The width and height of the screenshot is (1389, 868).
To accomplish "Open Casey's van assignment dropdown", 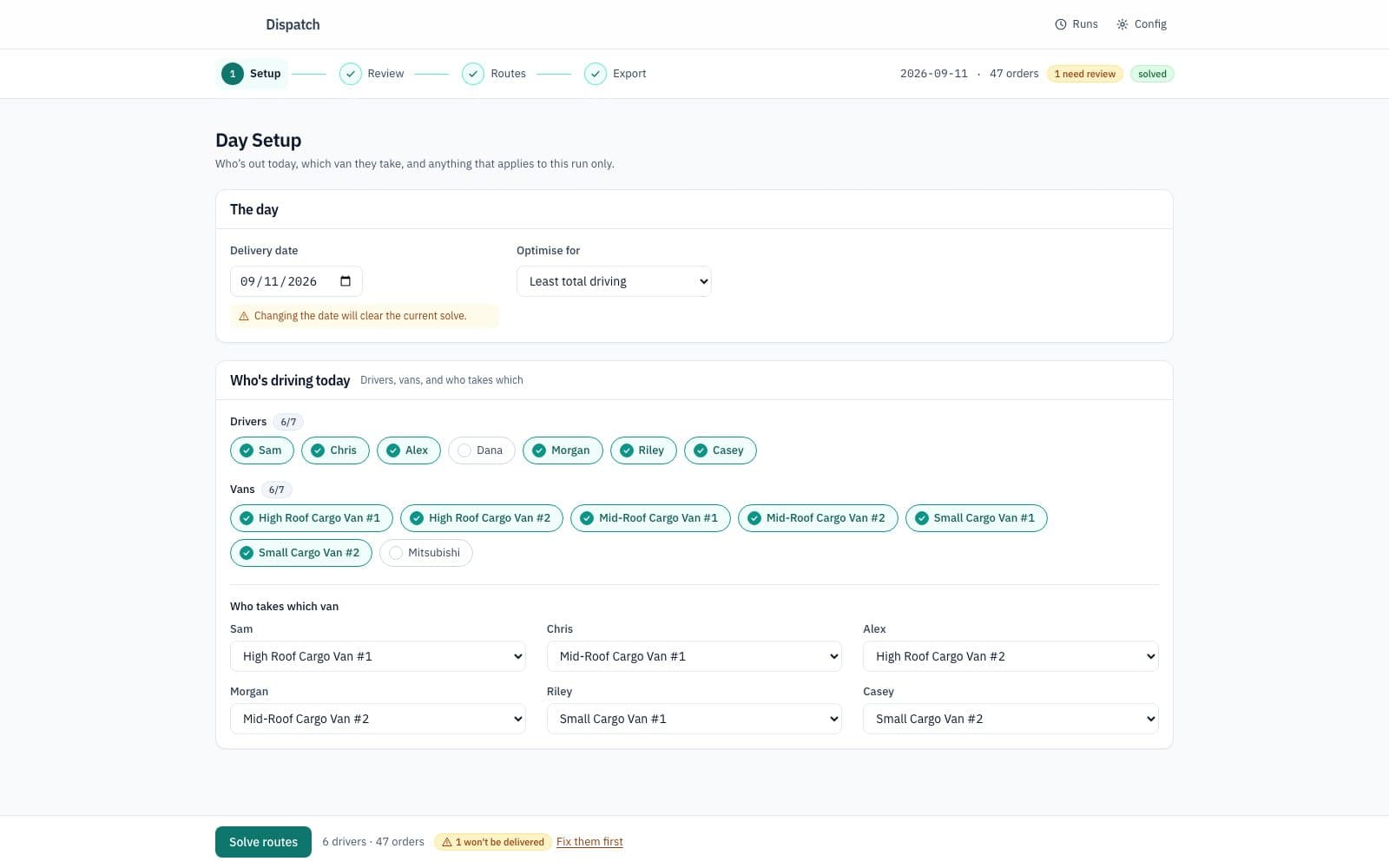I will coord(1010,719).
